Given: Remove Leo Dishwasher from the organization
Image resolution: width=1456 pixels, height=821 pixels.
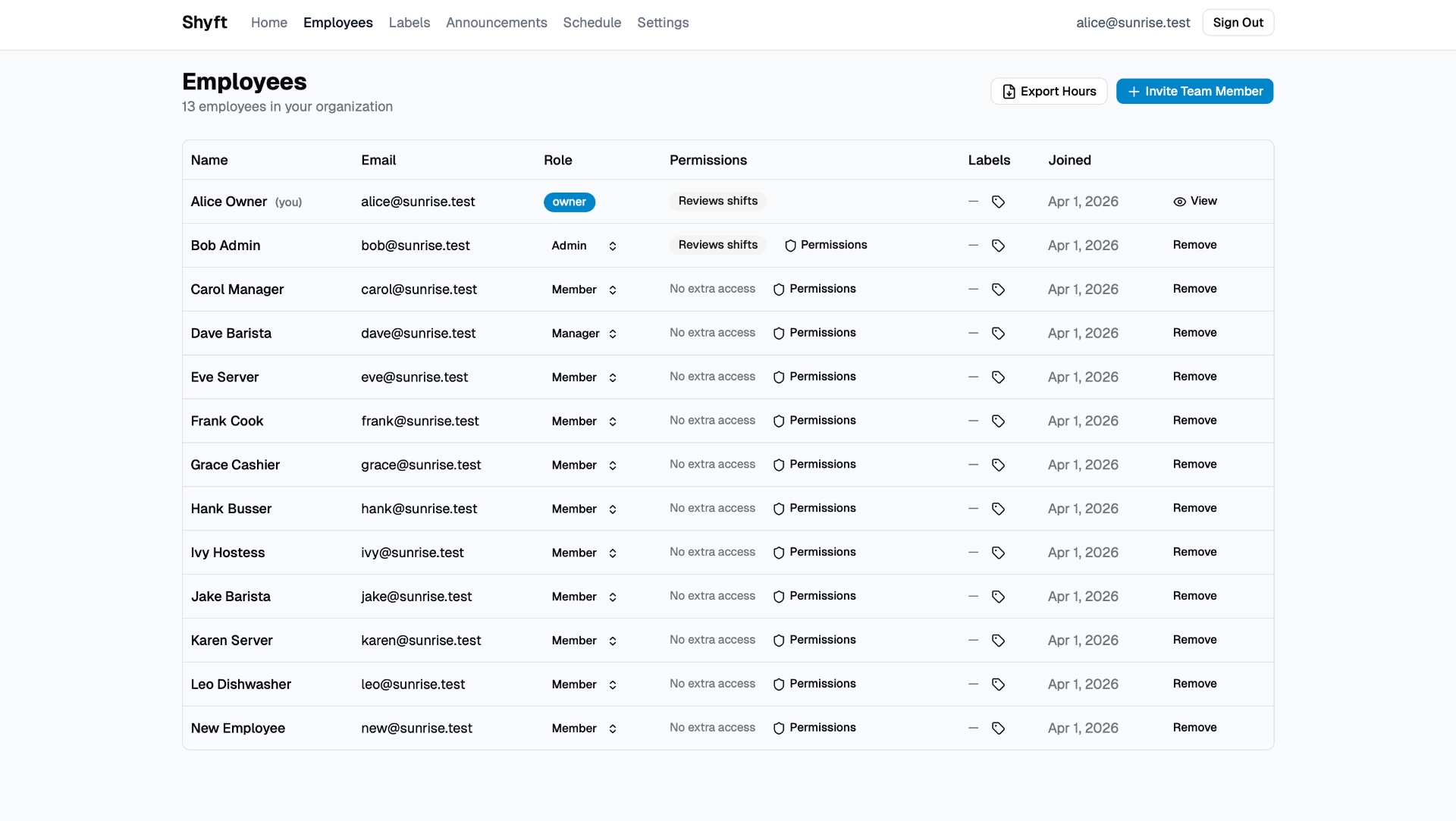Looking at the screenshot, I should (1195, 684).
